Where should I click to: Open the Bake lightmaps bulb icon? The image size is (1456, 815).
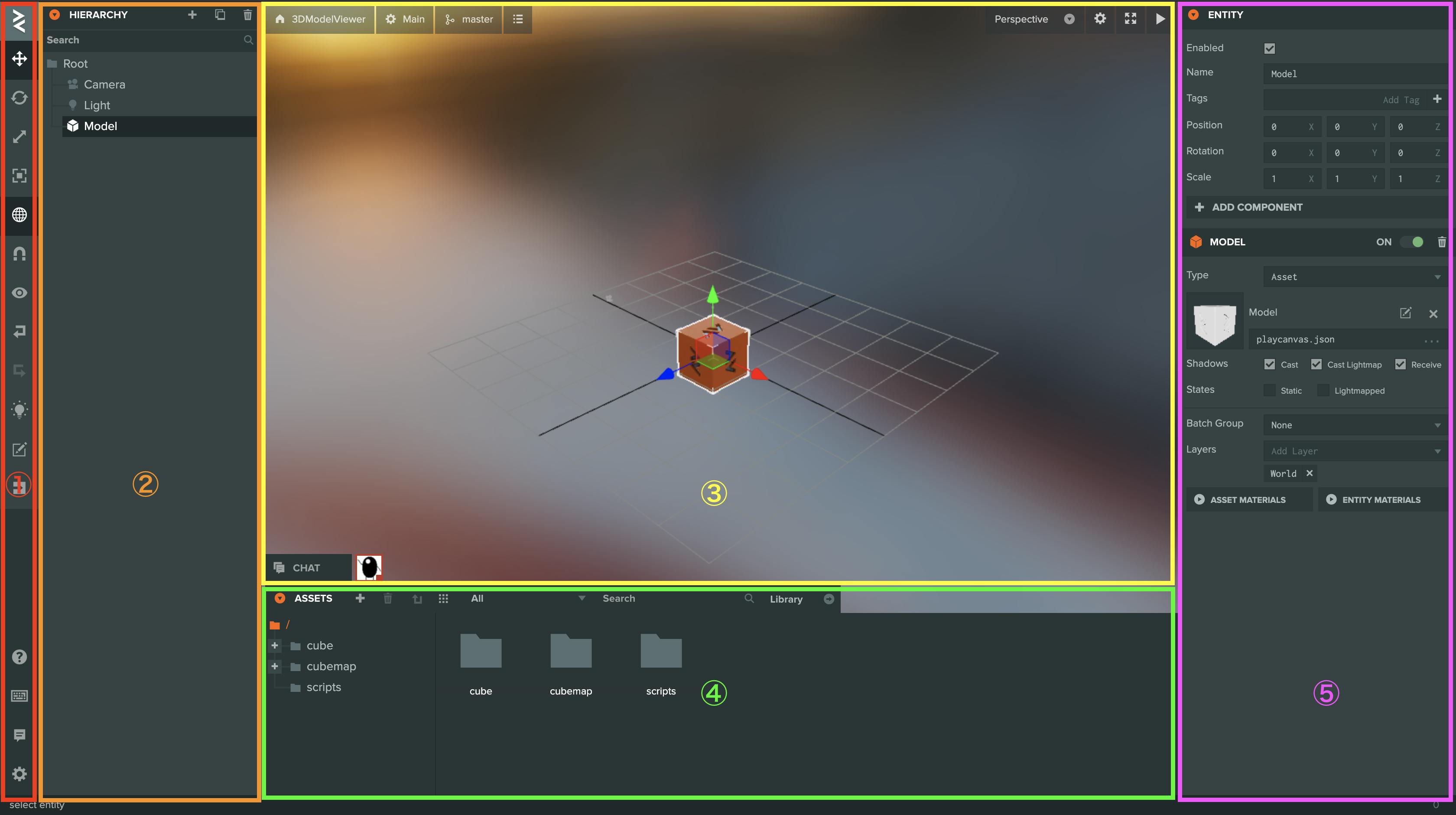(x=19, y=410)
